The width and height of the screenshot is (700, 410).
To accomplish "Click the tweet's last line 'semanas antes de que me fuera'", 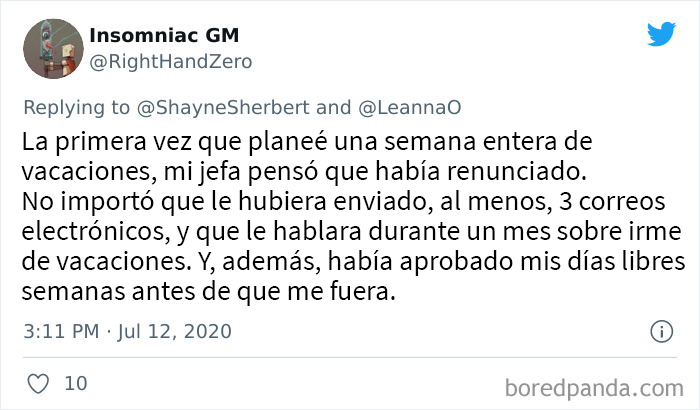I will pos(208,292).
